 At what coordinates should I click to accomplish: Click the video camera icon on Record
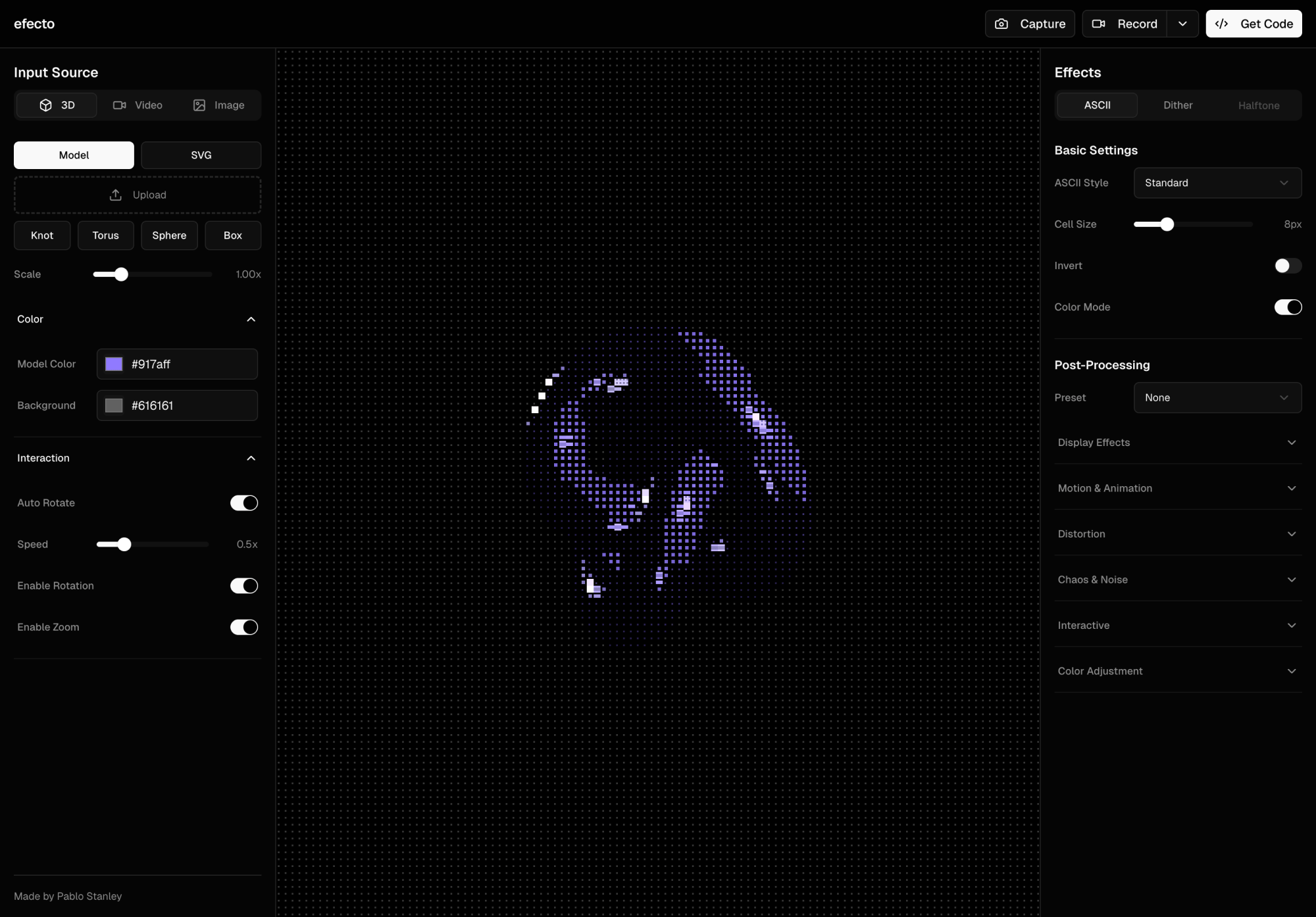click(x=1098, y=24)
